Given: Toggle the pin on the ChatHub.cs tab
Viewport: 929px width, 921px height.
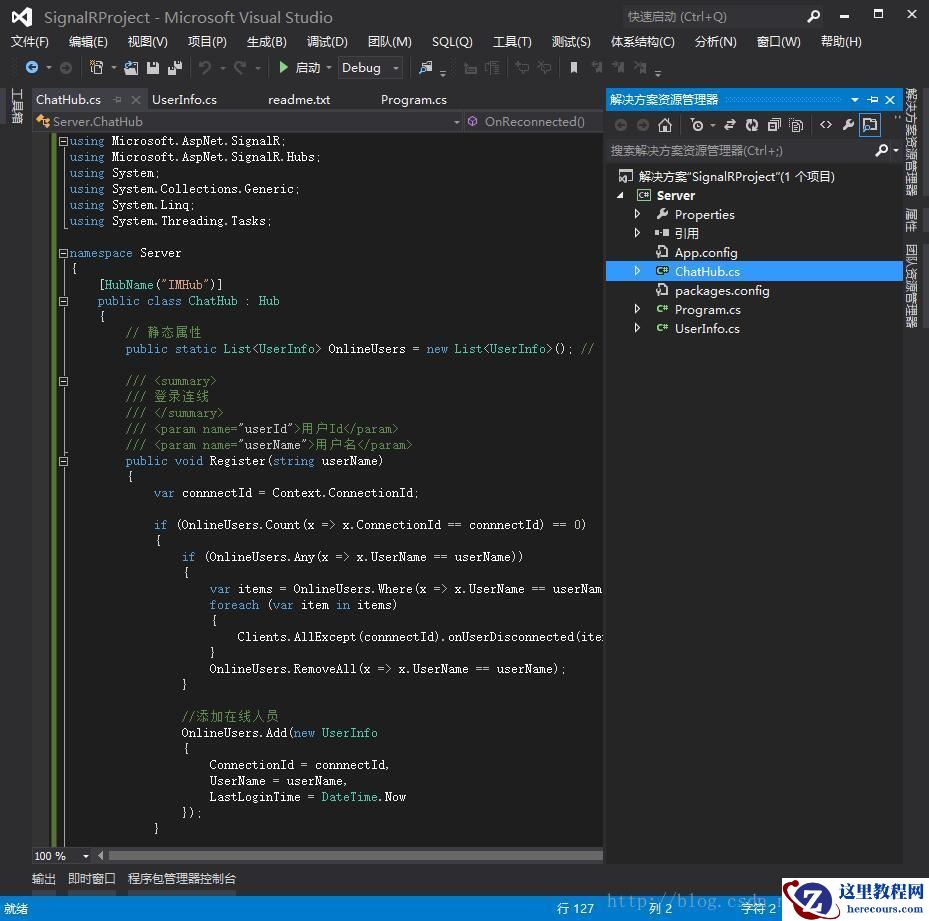Looking at the screenshot, I should (x=118, y=100).
